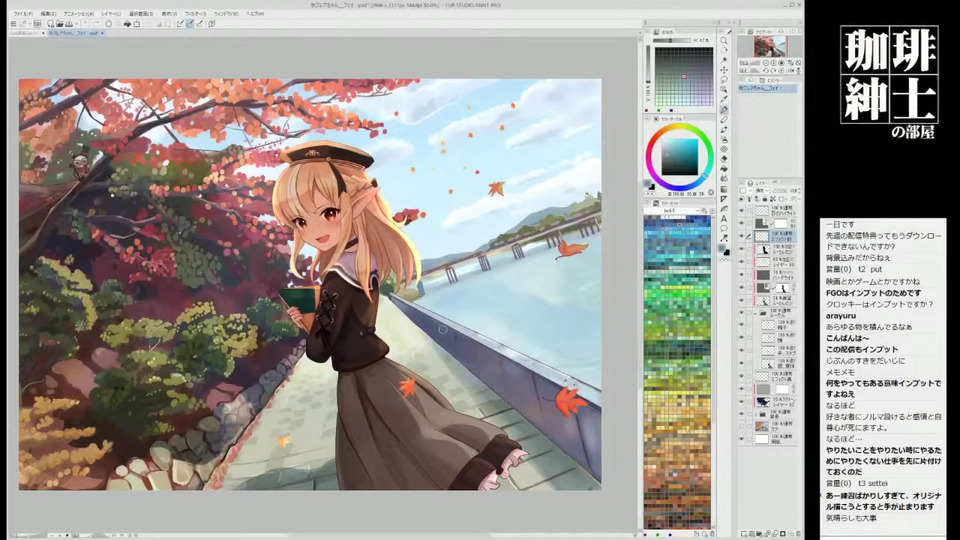Hide the 背景 folder layer
This screenshot has width=960, height=540.
pos(741,414)
